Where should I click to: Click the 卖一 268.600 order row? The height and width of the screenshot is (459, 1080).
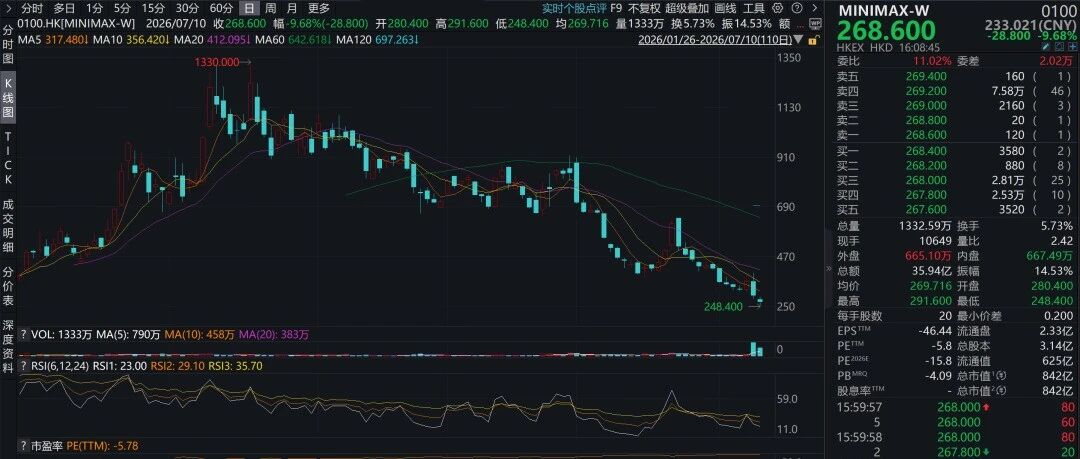(957, 134)
